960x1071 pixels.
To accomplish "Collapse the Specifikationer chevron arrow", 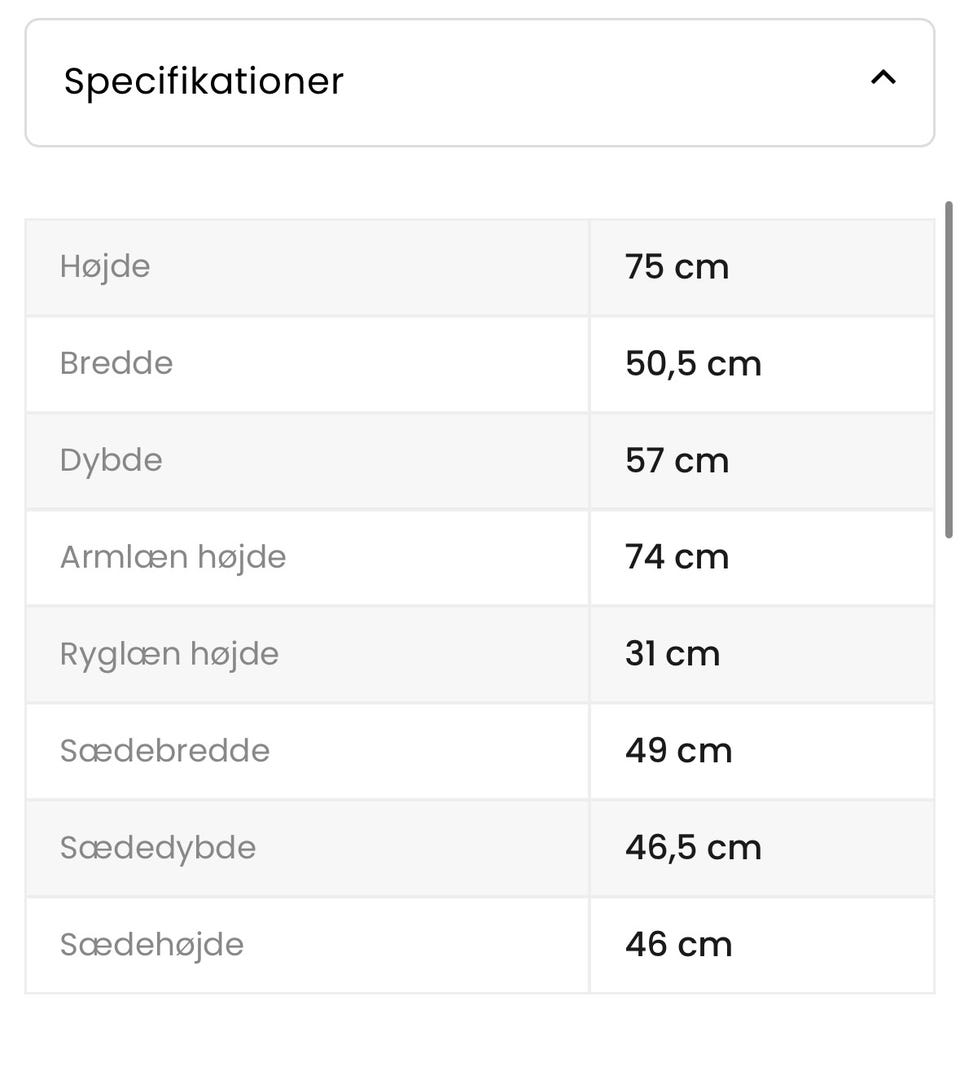I will coord(883,77).
